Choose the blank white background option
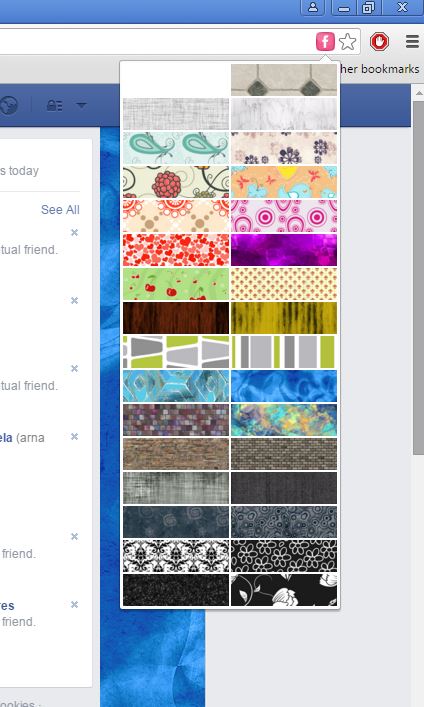 (176, 80)
